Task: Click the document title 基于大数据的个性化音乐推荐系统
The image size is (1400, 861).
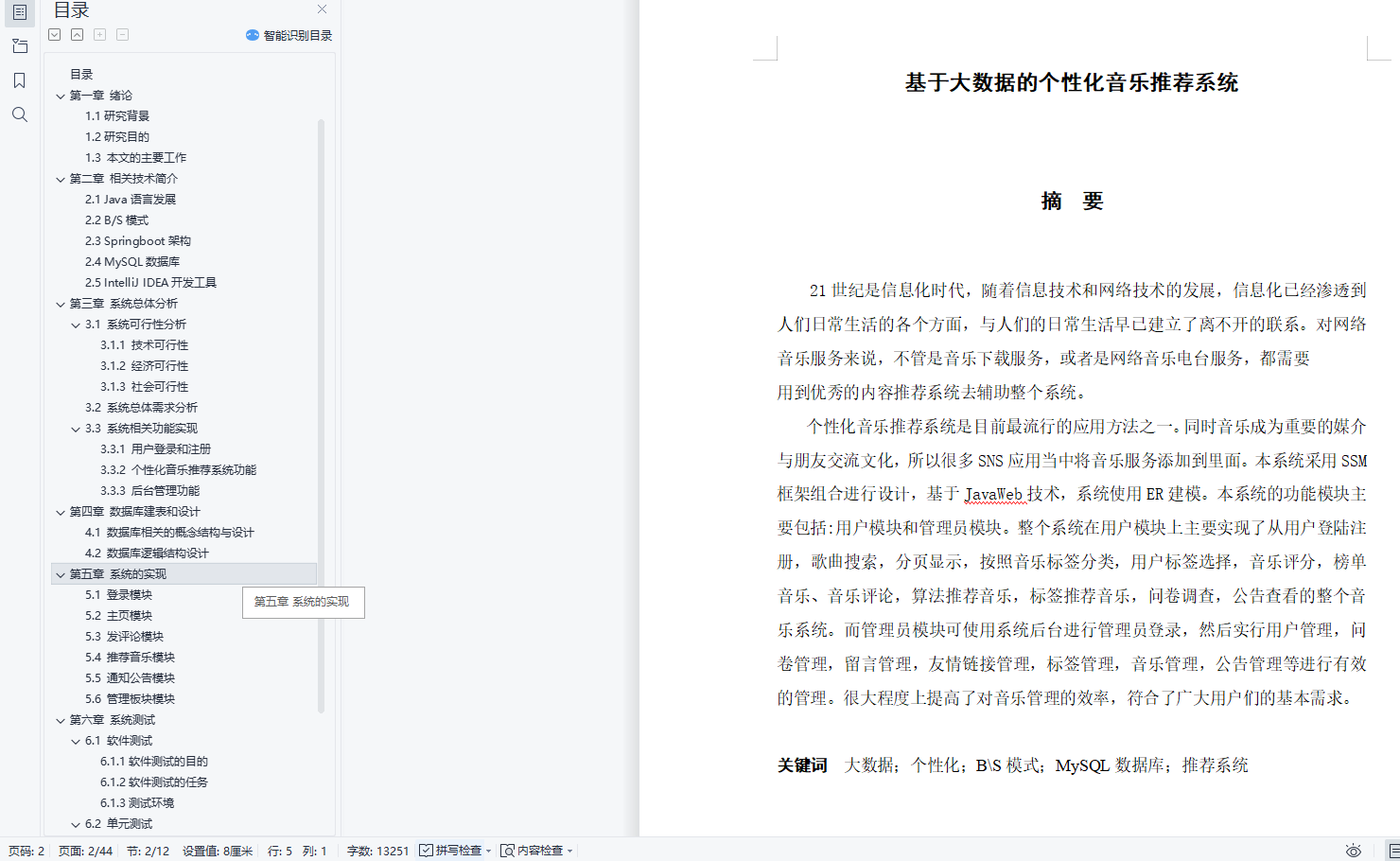Action: coord(1072,82)
